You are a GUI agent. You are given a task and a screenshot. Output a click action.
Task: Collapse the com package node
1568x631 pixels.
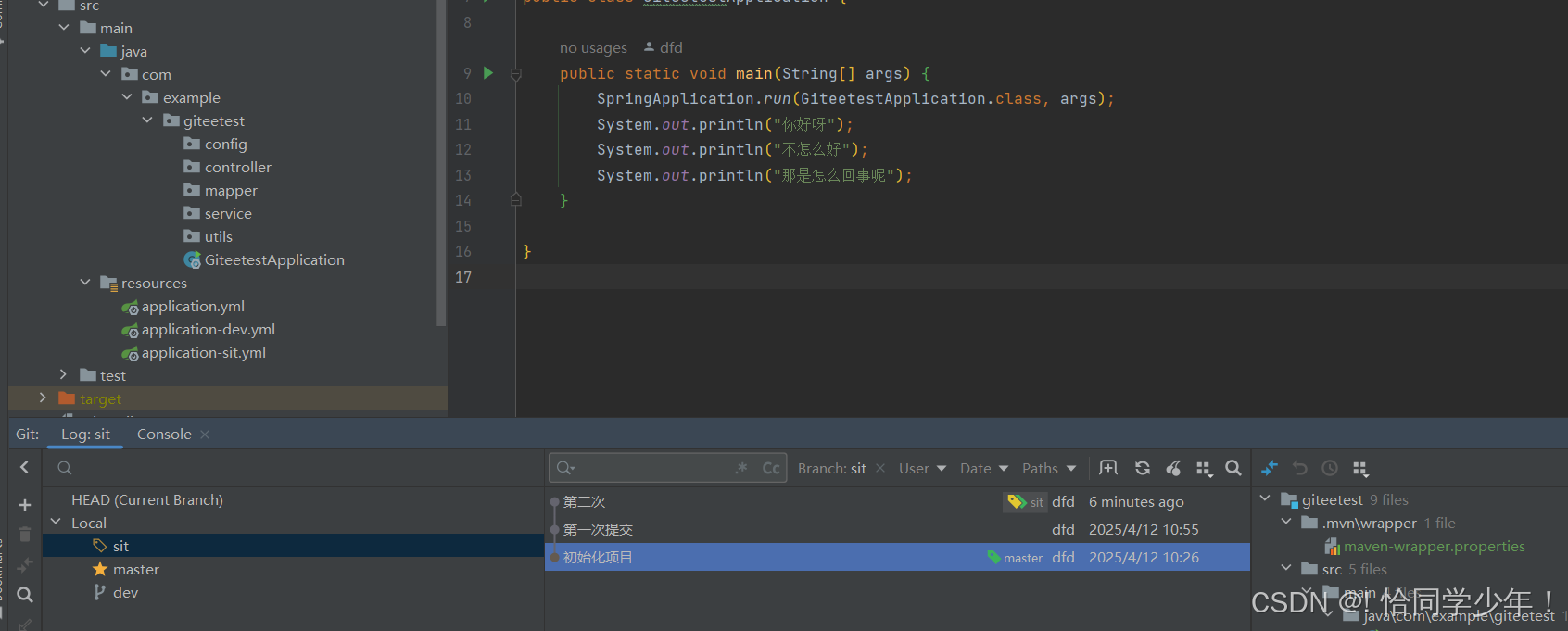106,74
